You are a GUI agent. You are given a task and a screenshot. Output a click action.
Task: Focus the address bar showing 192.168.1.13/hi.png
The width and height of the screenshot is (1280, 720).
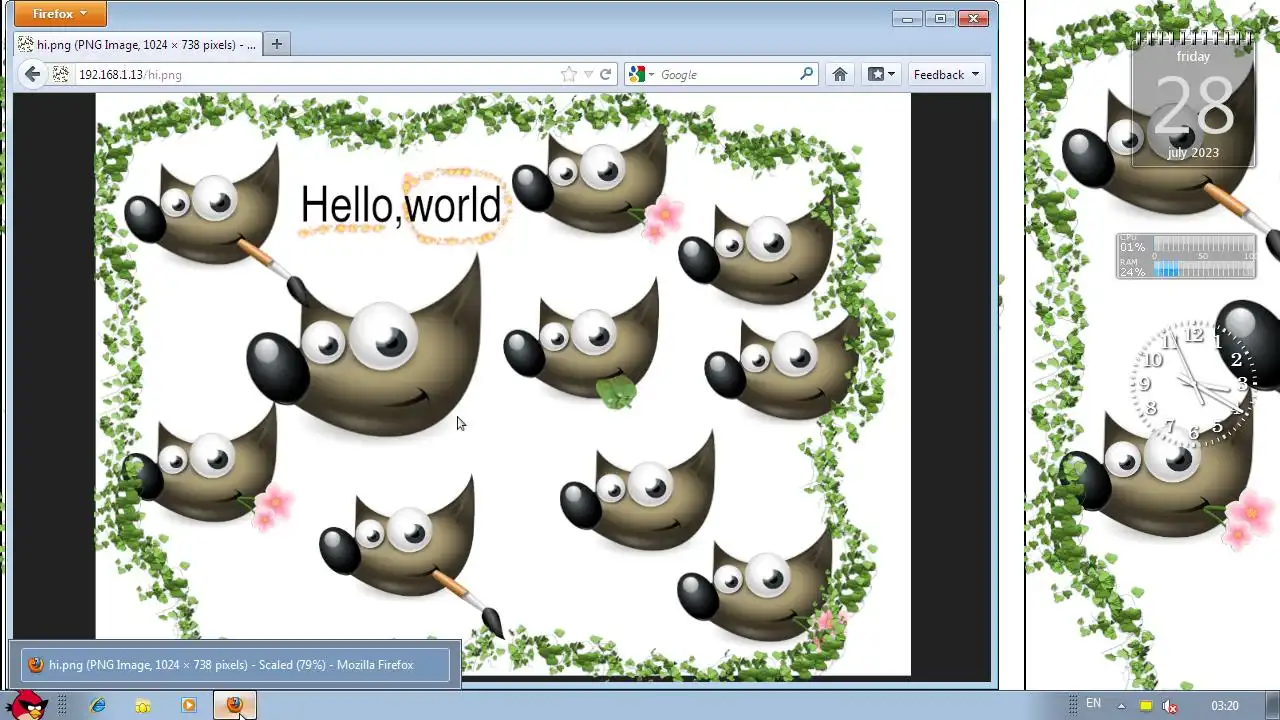coord(317,74)
